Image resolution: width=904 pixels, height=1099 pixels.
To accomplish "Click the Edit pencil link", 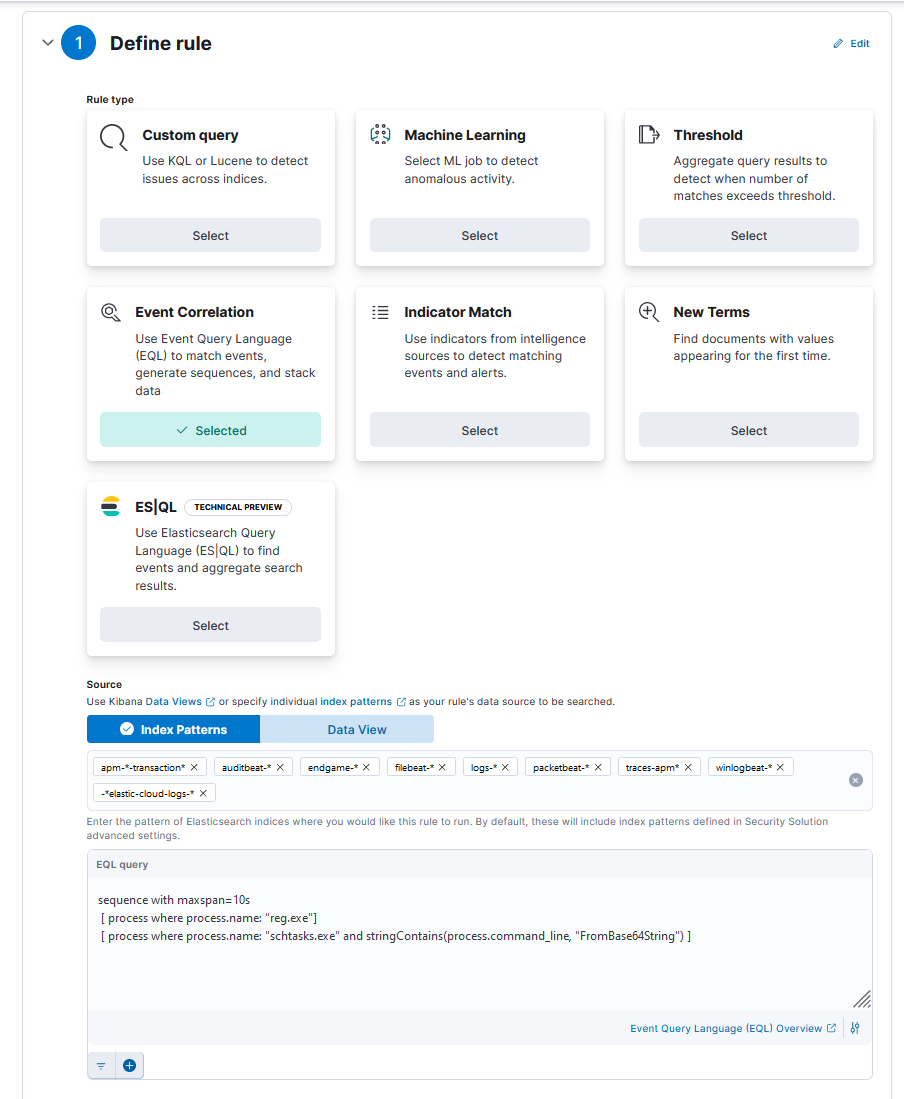I will click(x=852, y=44).
